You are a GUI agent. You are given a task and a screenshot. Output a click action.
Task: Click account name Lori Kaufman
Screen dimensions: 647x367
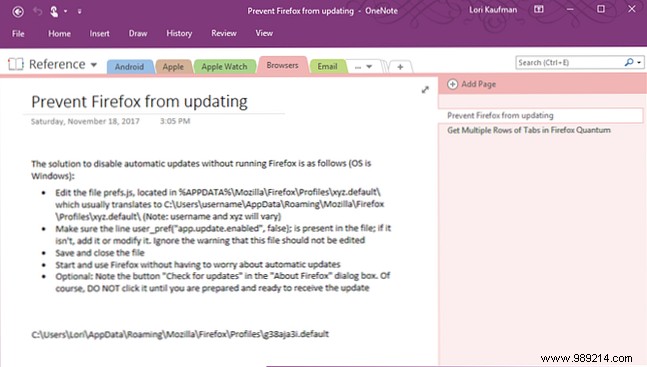(x=493, y=9)
